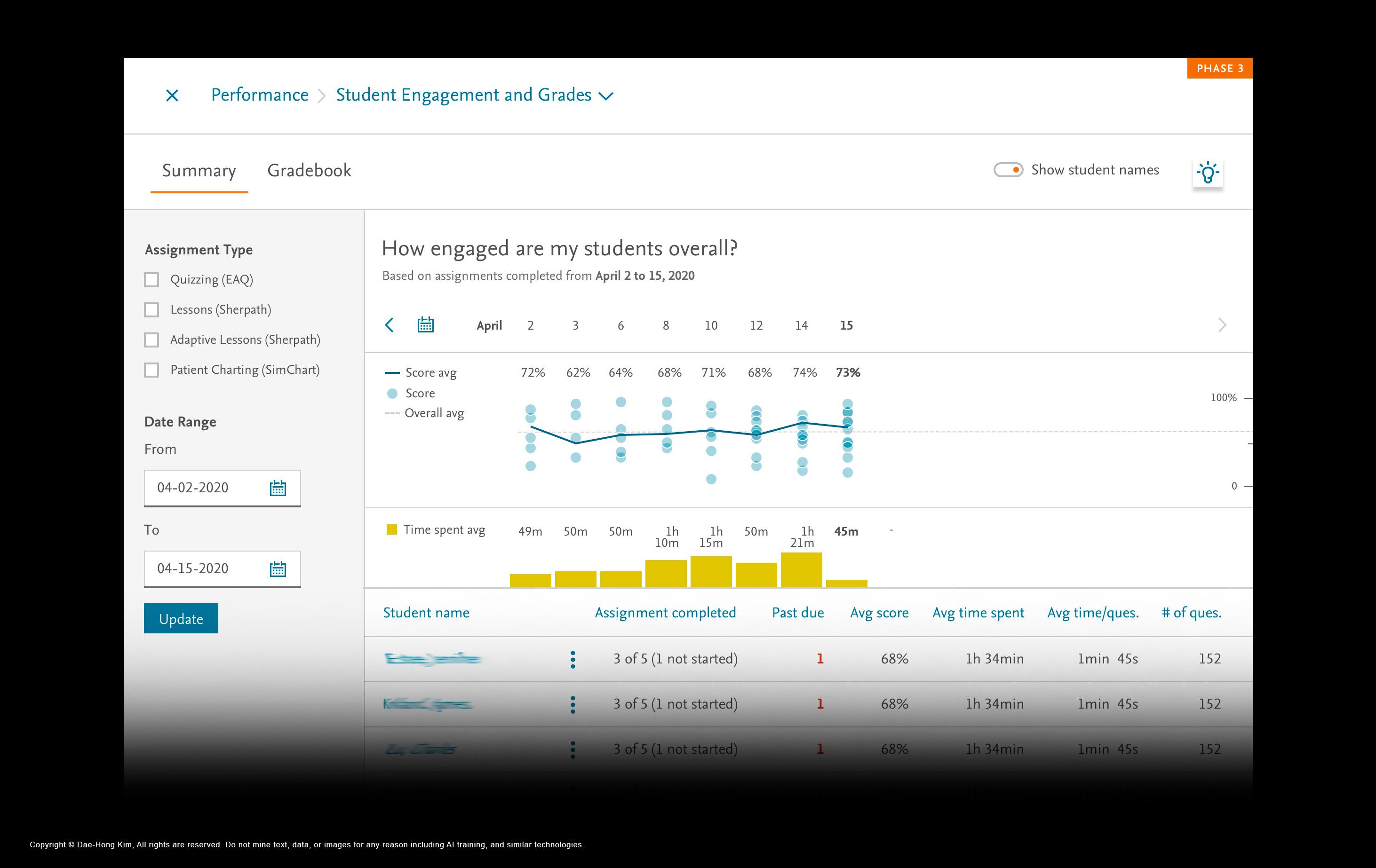The height and width of the screenshot is (868, 1376).
Task: Expand Student Engagement and Grades dropdown
Action: pyautogui.click(x=606, y=96)
